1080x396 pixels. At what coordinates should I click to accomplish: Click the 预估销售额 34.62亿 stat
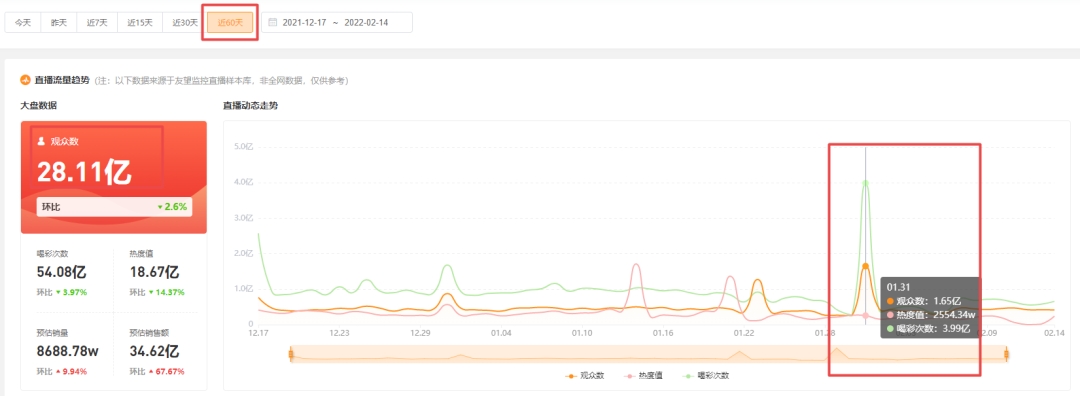pos(154,351)
